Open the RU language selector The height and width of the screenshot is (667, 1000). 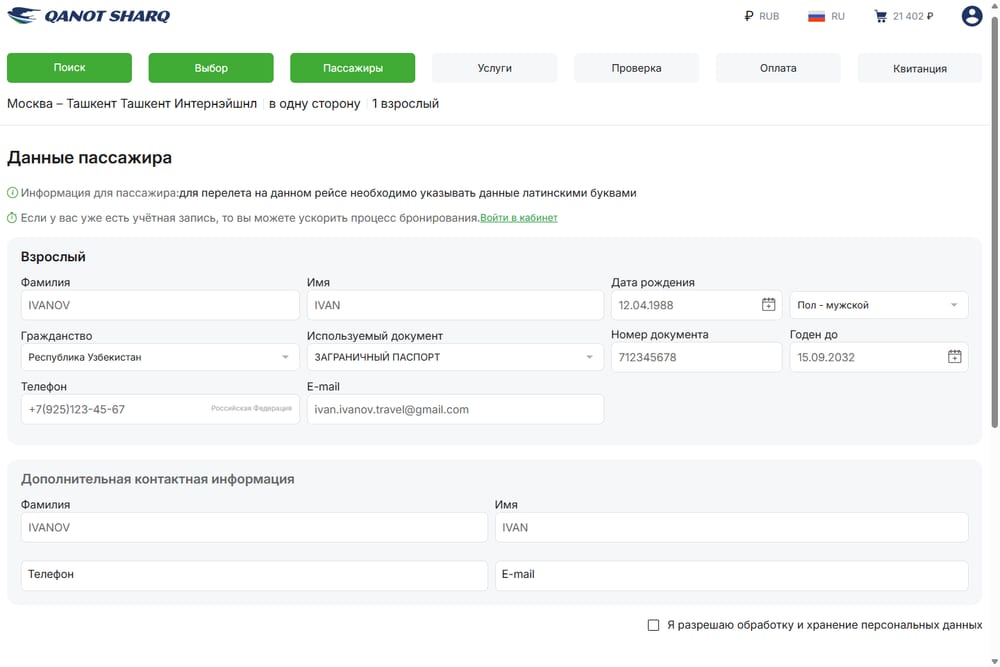click(x=826, y=16)
